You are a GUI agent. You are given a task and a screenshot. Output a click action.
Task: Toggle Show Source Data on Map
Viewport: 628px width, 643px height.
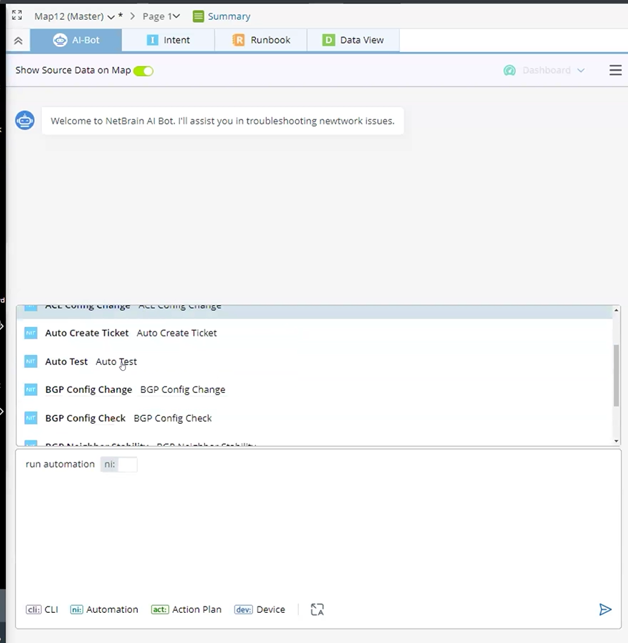(x=143, y=71)
